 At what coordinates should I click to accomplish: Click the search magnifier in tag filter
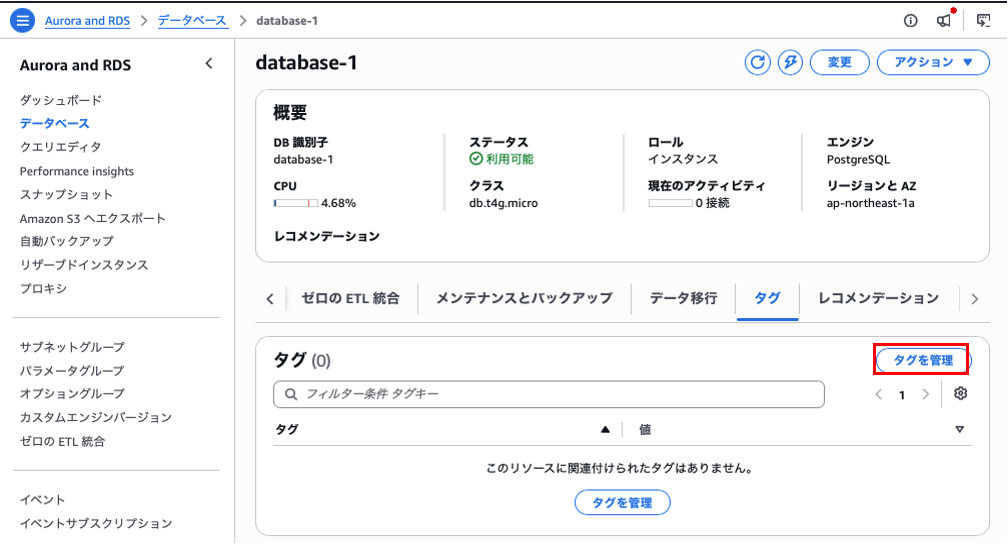(291, 394)
